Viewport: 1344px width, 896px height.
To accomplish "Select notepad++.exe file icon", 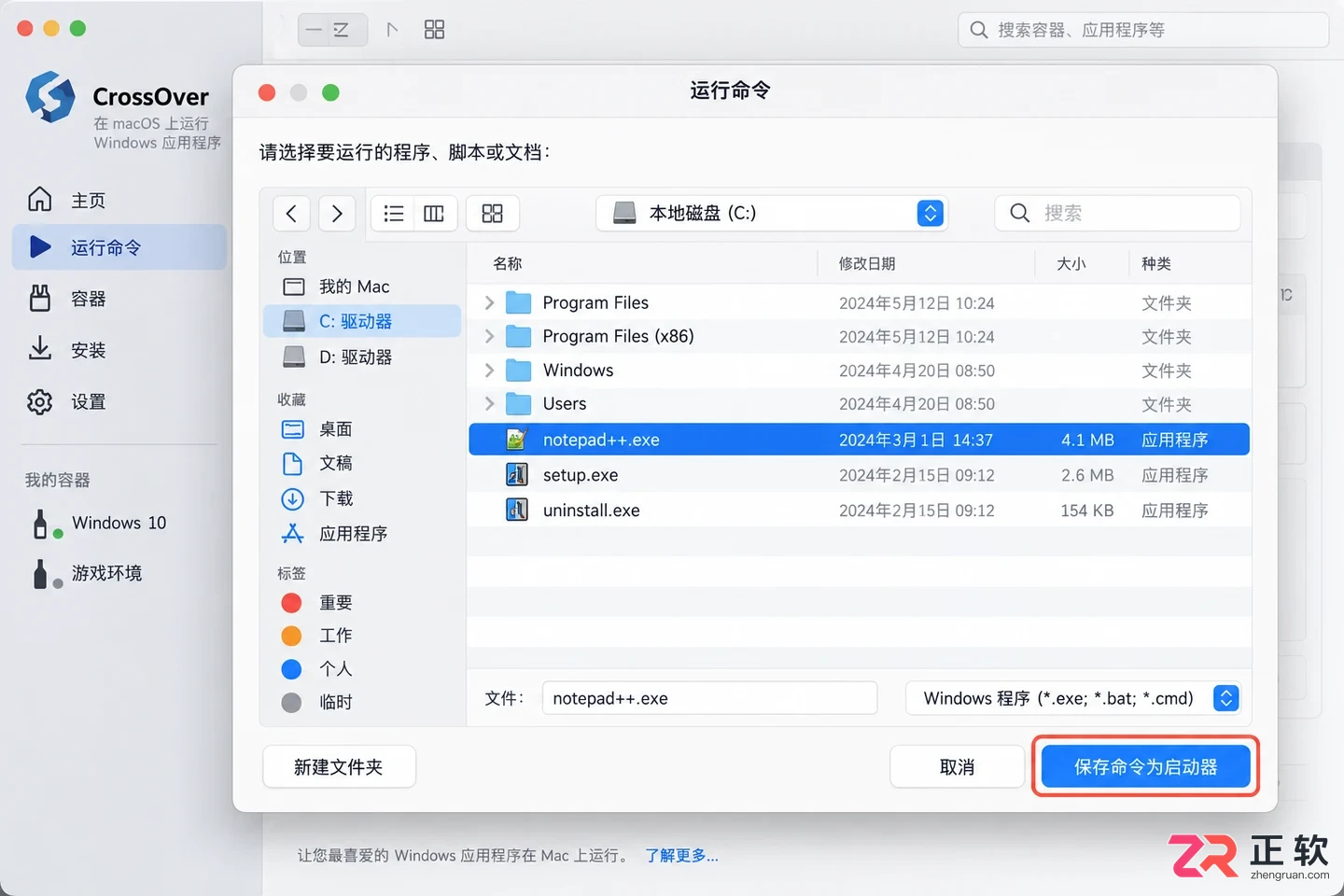I will coord(517,440).
